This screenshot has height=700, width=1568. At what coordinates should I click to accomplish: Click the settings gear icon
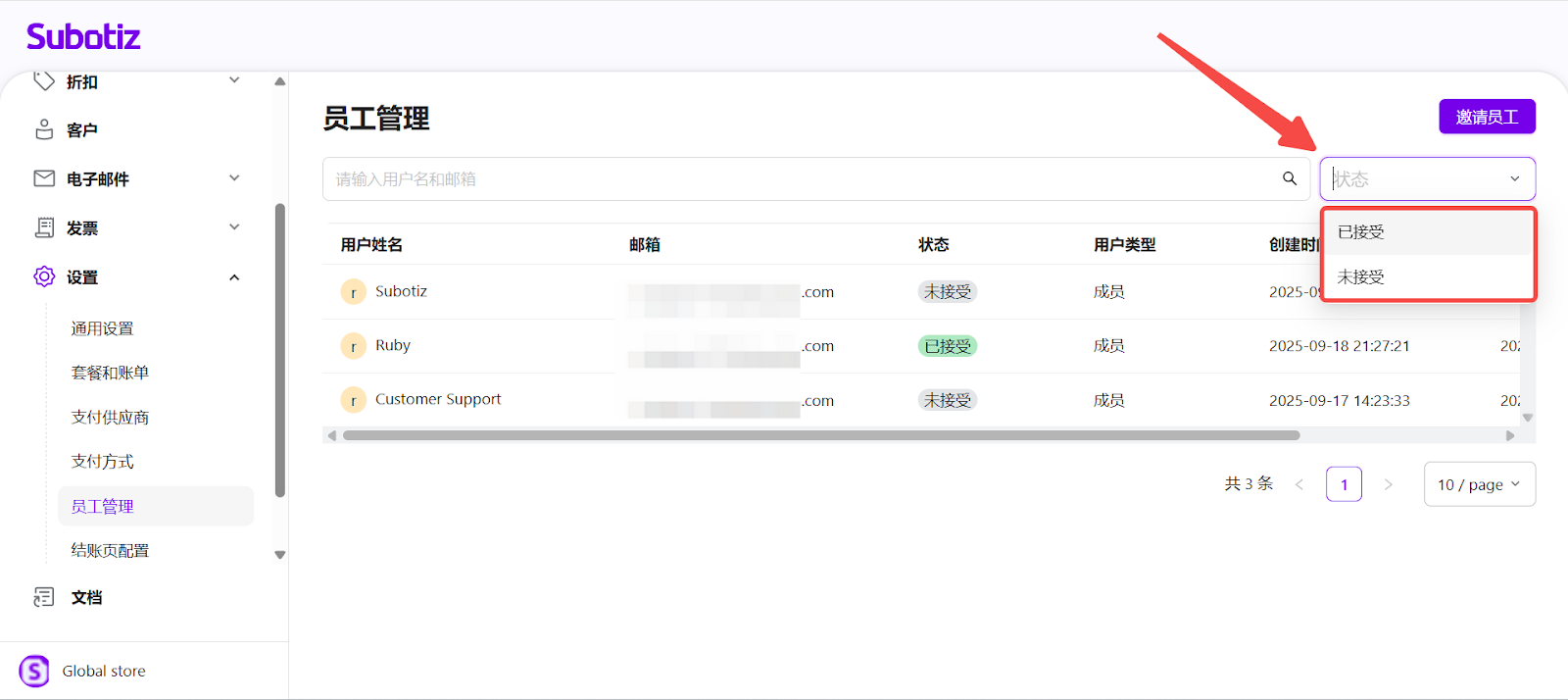(44, 276)
